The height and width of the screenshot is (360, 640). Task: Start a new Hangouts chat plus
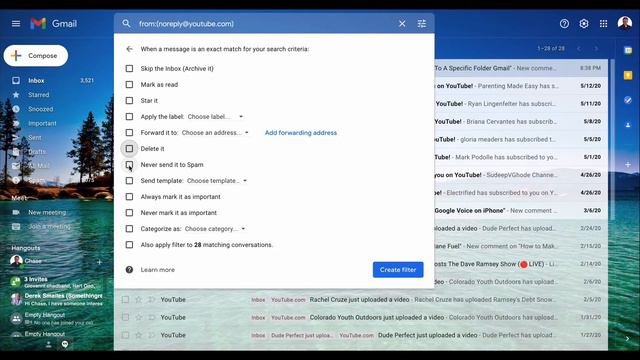(99, 262)
